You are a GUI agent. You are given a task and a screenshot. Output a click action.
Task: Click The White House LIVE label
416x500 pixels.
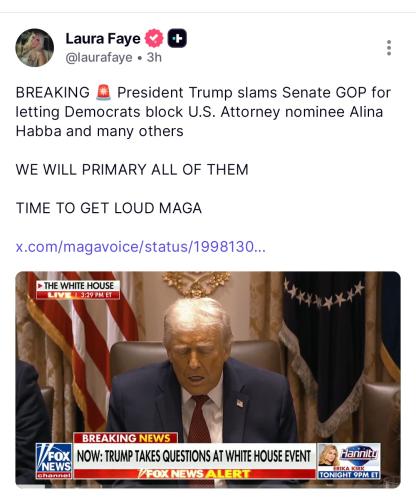(78, 290)
